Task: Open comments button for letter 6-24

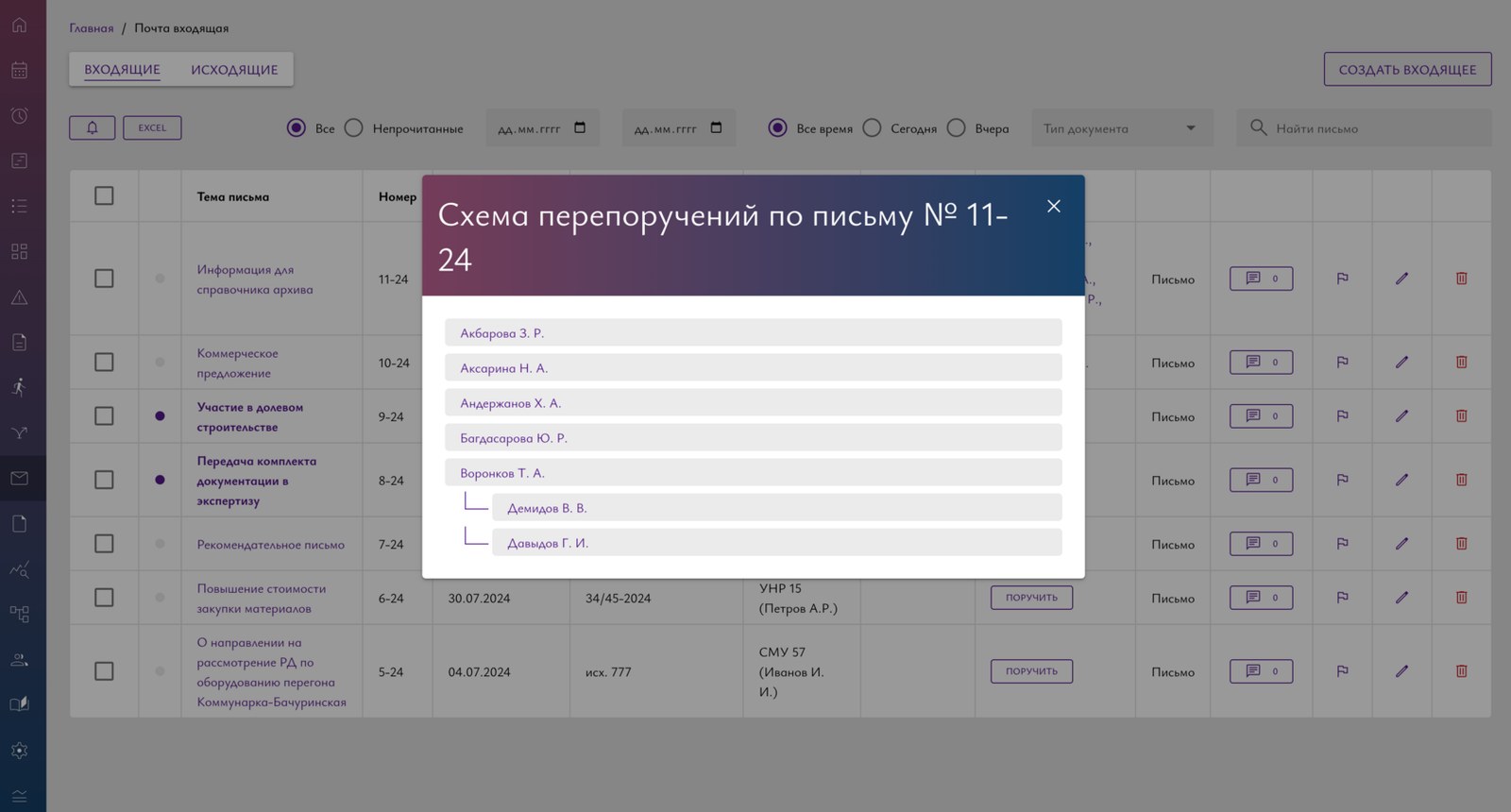Action: pyautogui.click(x=1261, y=597)
